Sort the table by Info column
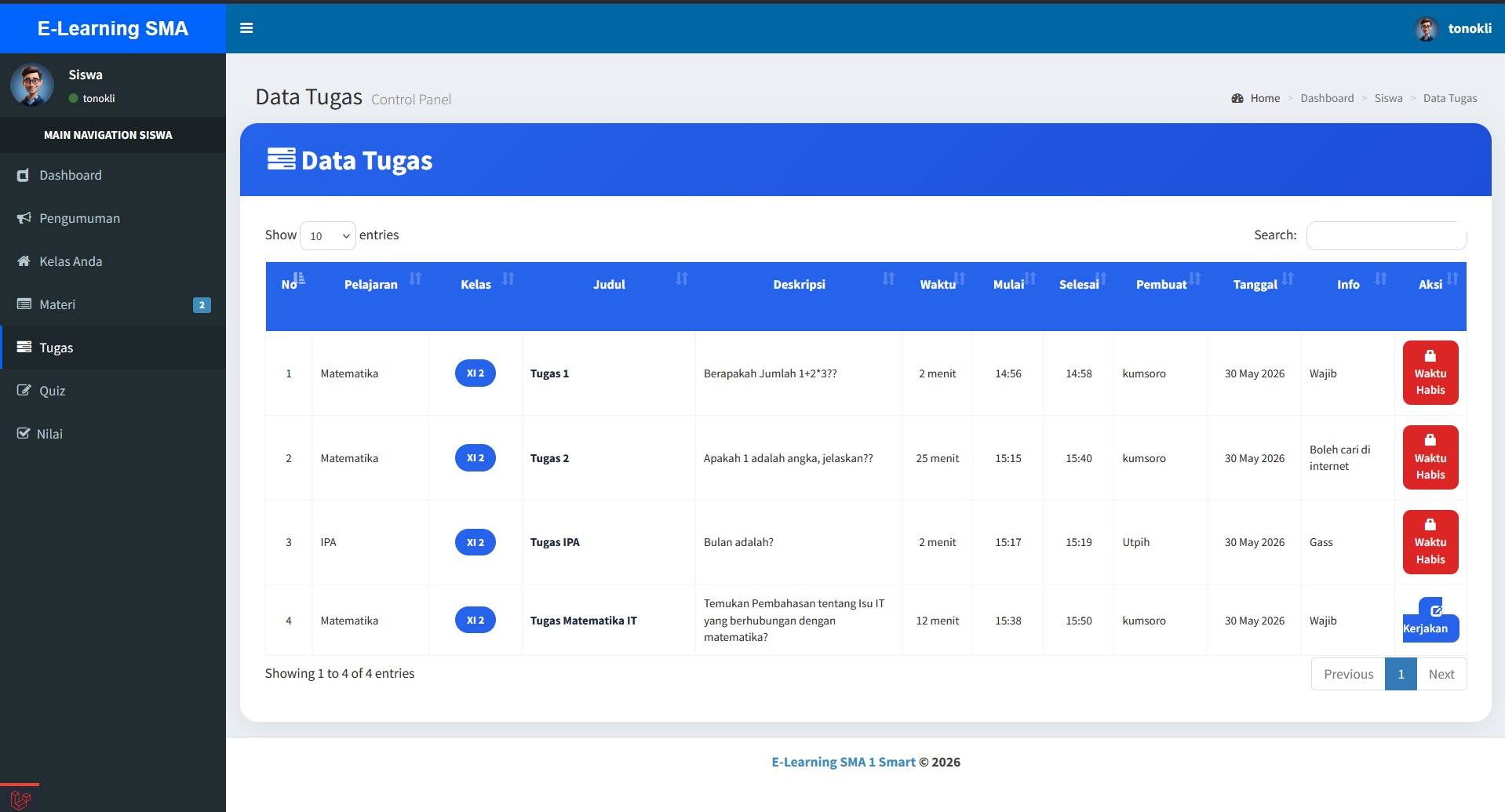1505x812 pixels. [1348, 297]
